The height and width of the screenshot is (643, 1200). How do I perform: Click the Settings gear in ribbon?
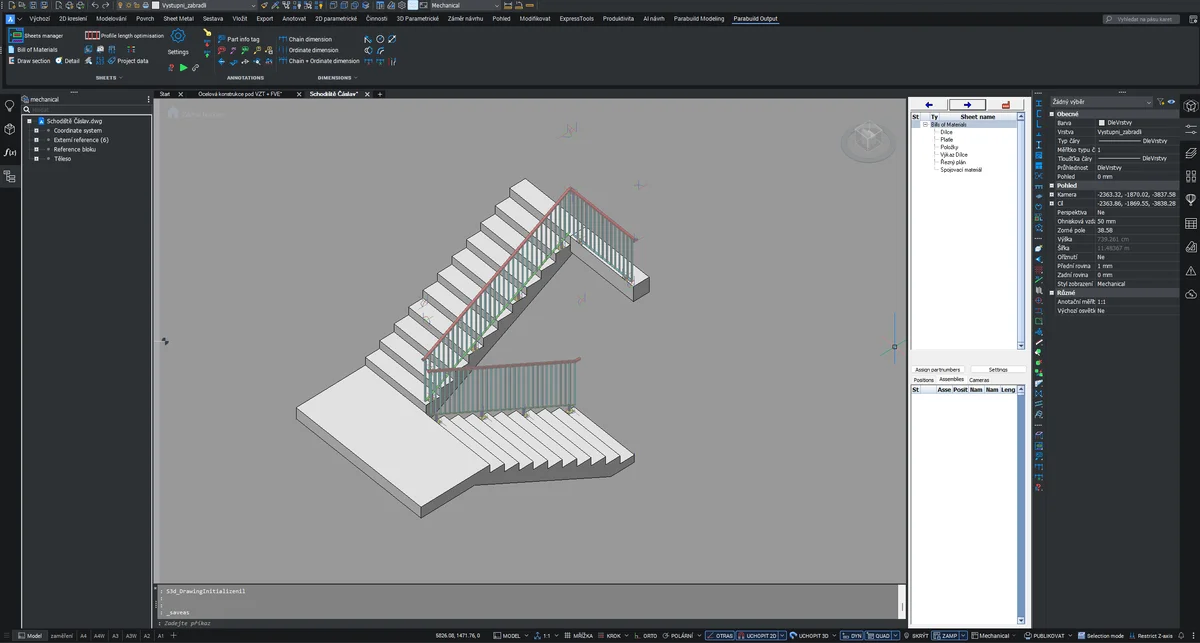pos(178,37)
